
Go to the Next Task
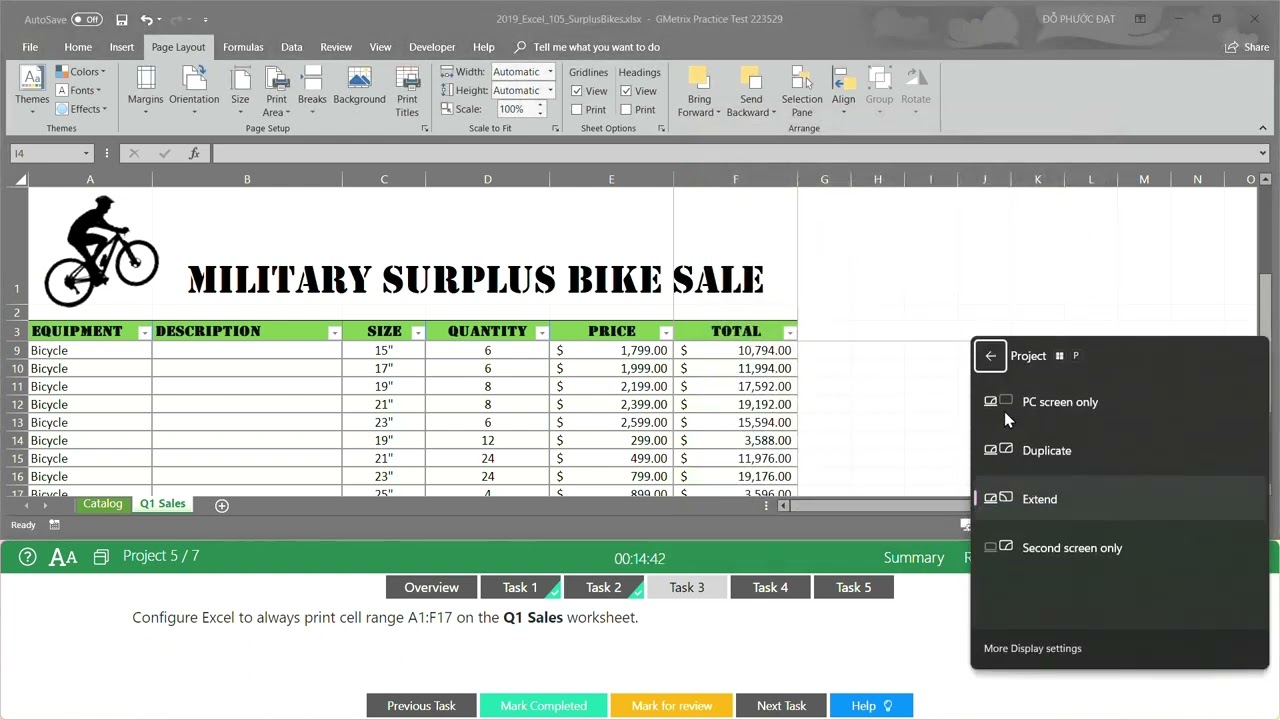pyautogui.click(x=781, y=706)
